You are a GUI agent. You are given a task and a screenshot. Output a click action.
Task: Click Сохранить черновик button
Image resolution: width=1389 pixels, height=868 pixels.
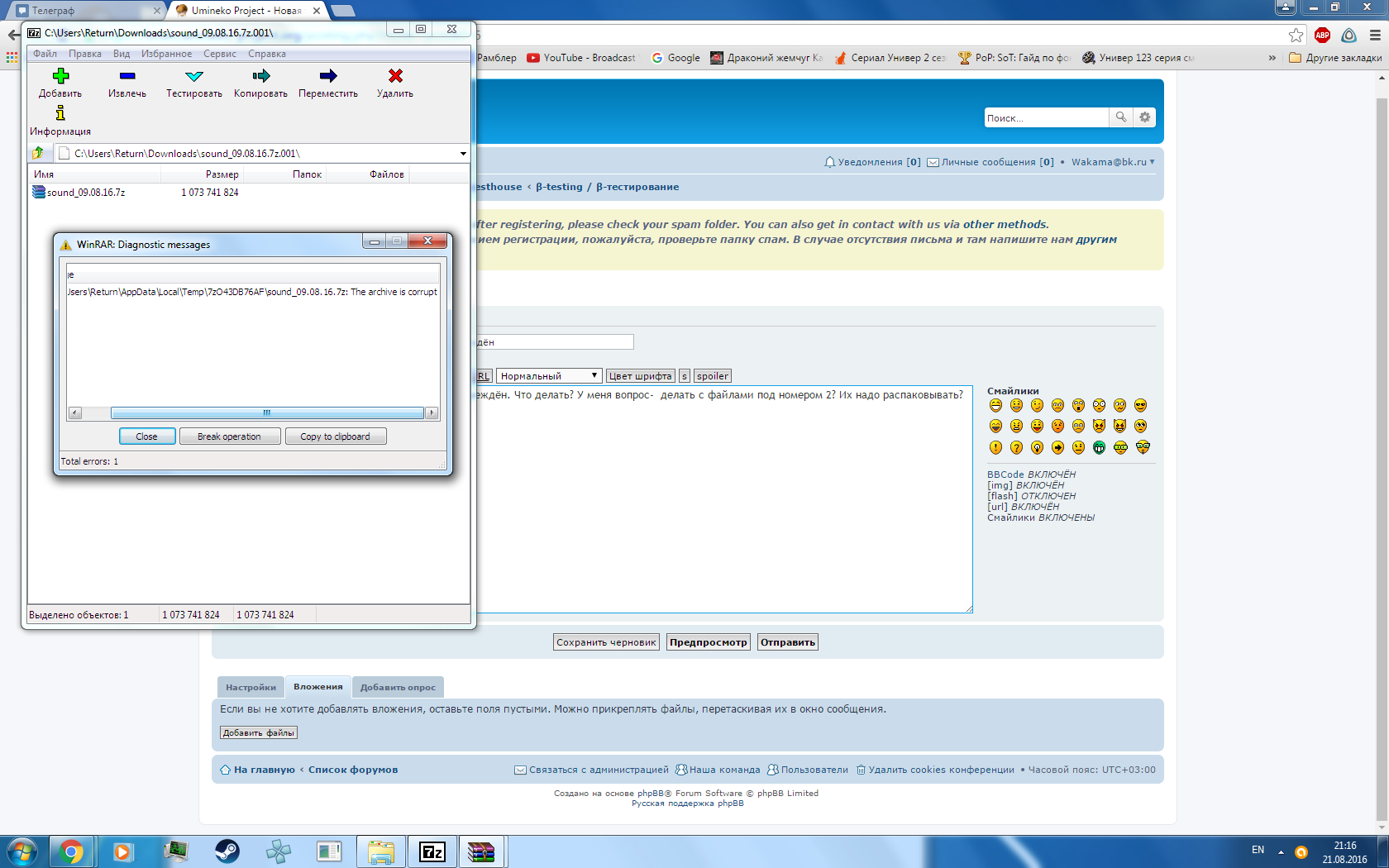pos(606,642)
